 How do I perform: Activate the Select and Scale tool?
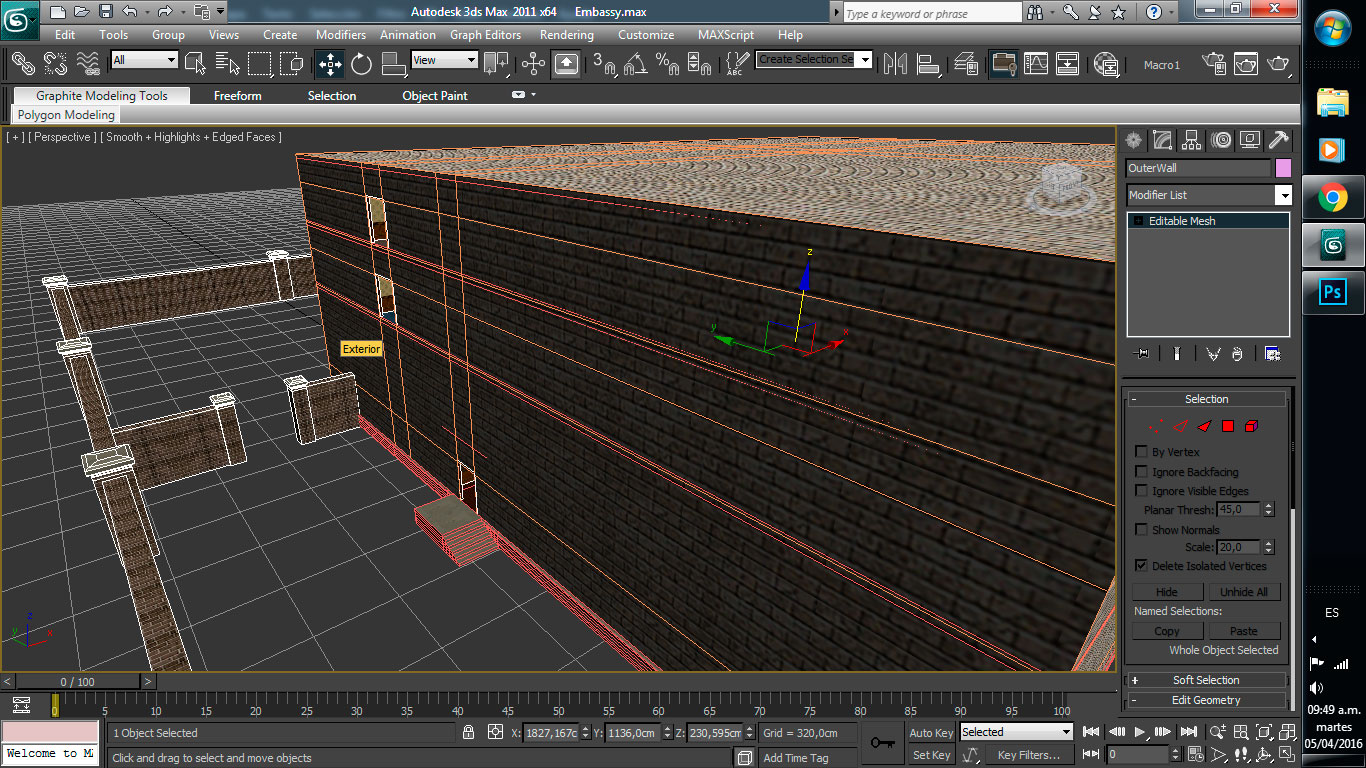(x=393, y=64)
